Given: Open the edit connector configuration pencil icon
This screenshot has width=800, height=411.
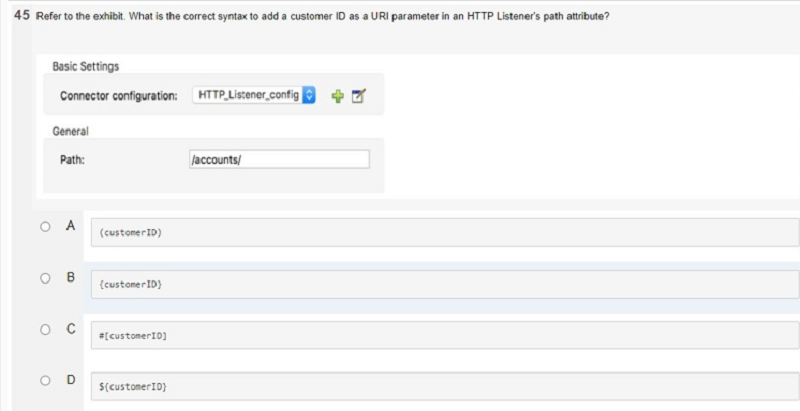Looking at the screenshot, I should [360, 95].
